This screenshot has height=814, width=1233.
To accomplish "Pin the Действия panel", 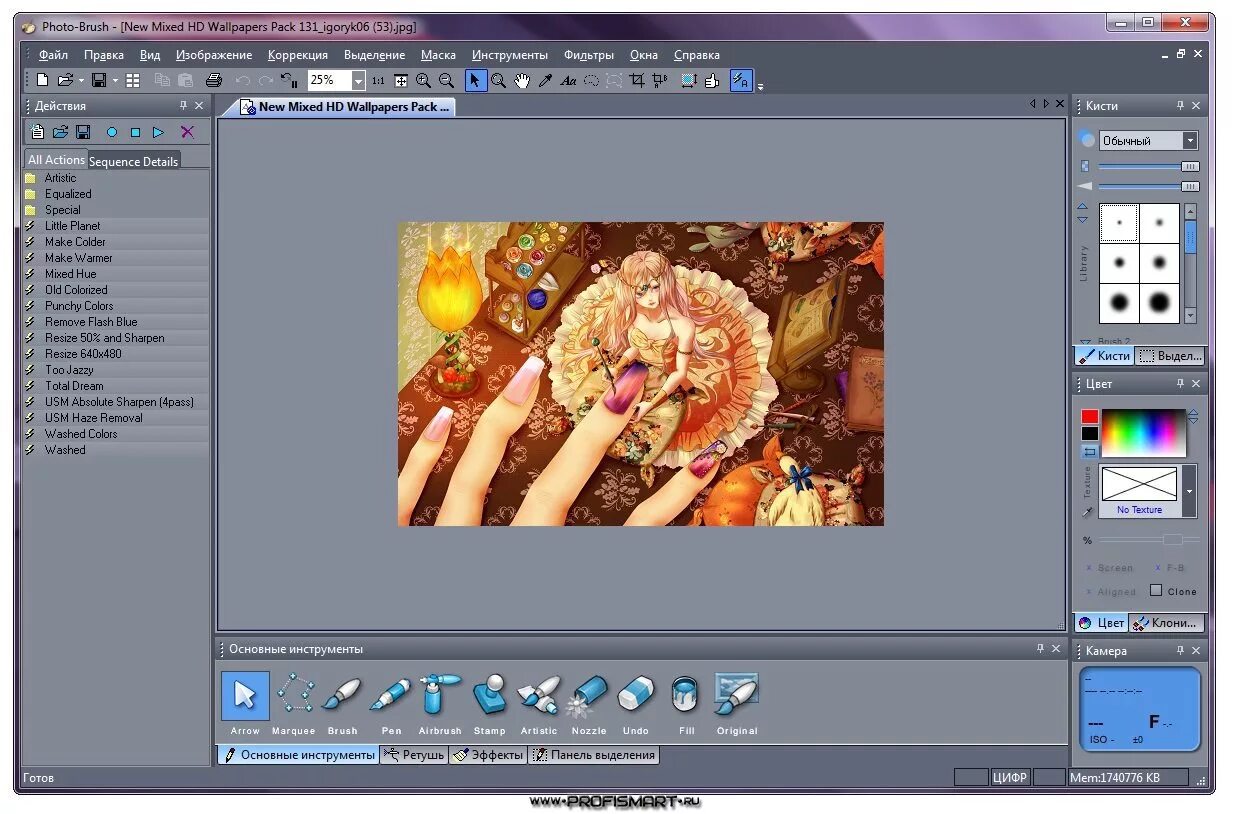I will coord(183,105).
